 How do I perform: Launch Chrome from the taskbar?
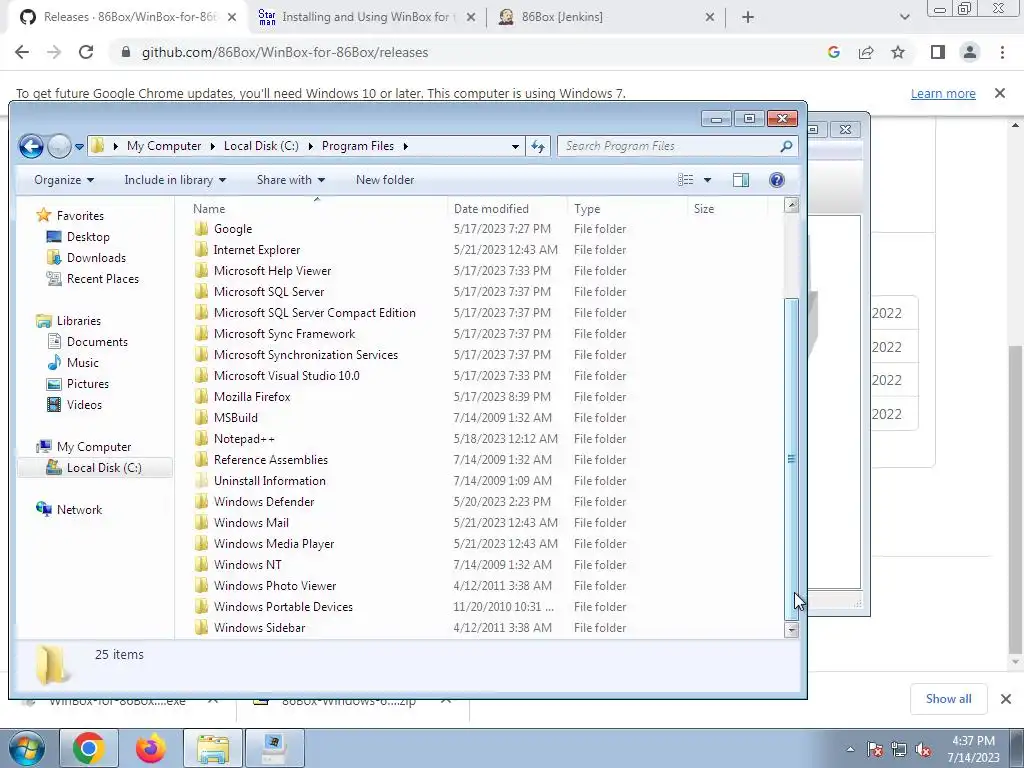(89, 748)
